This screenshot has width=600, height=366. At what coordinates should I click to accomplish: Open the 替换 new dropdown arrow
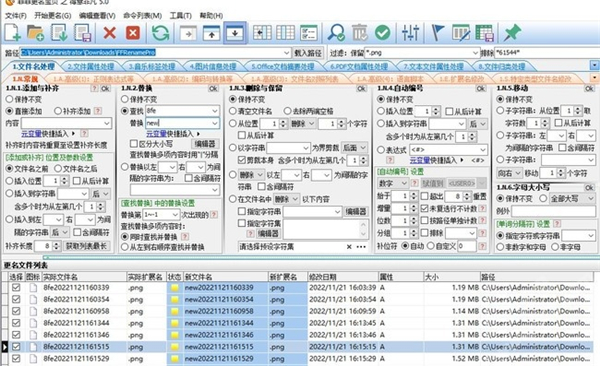pos(215,123)
